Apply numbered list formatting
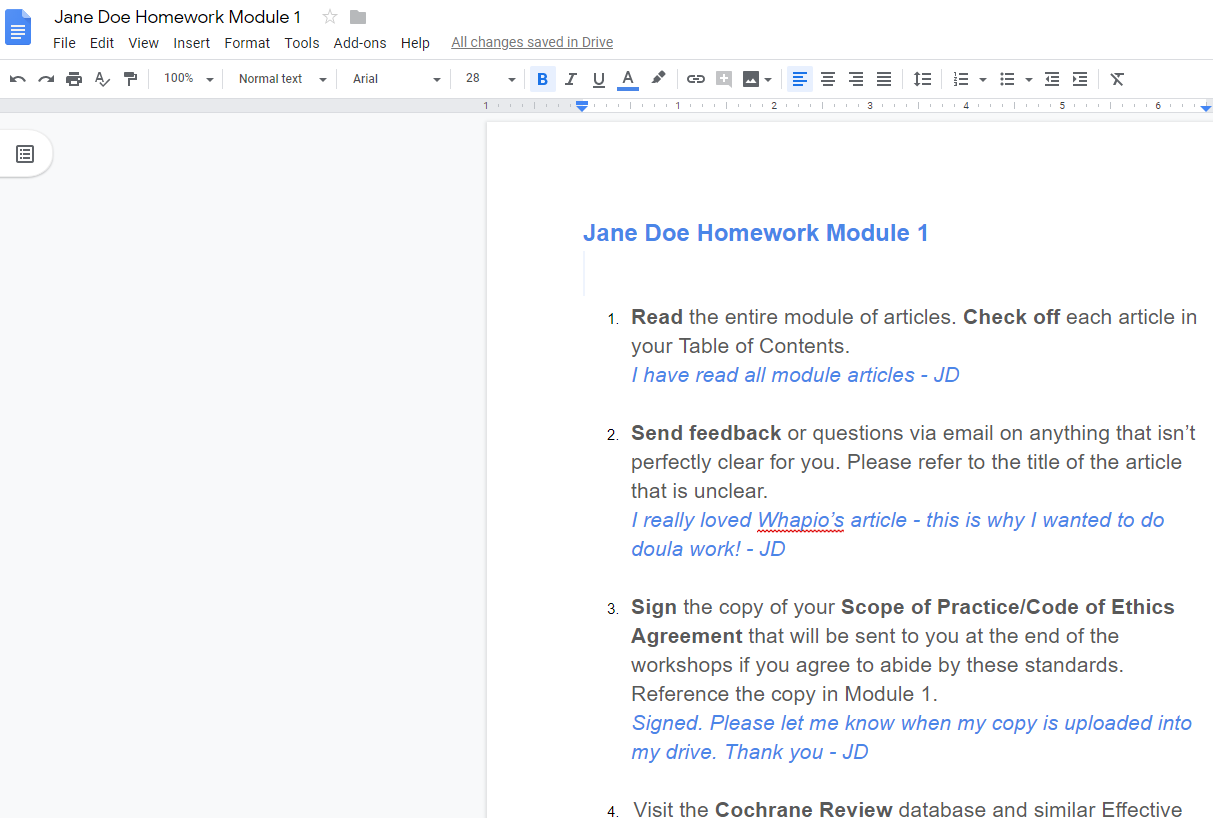1213x818 pixels. coord(961,79)
